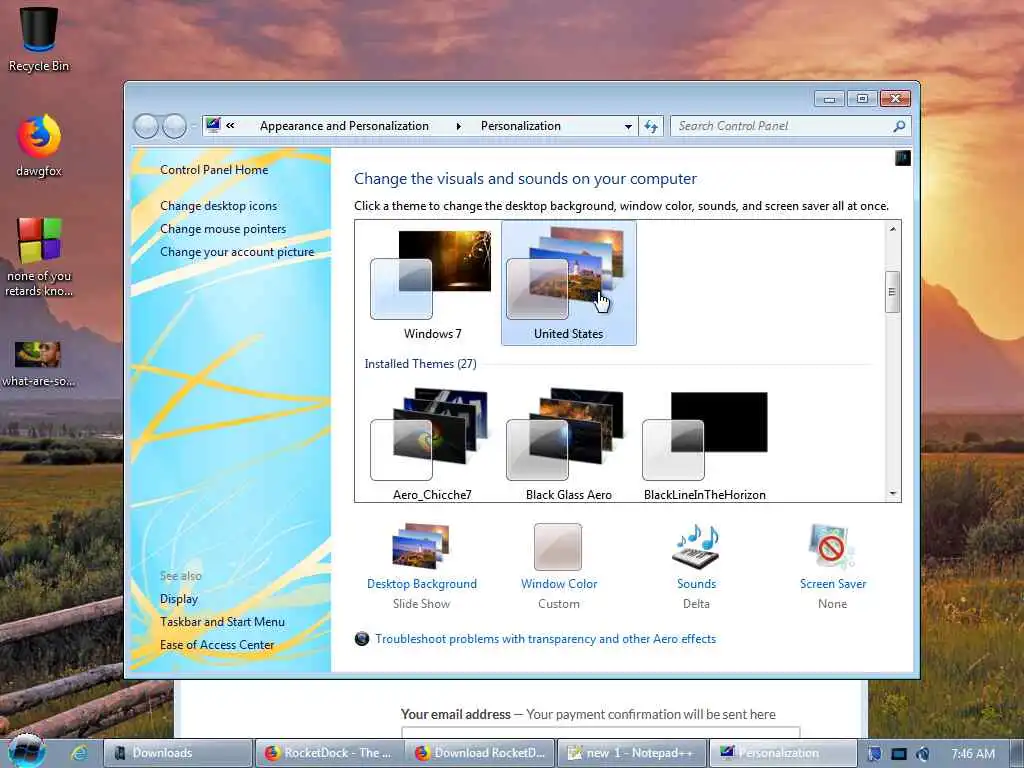This screenshot has height=768, width=1024.
Task: Click the Desktop Background slideshow icon
Action: pyautogui.click(x=421, y=546)
